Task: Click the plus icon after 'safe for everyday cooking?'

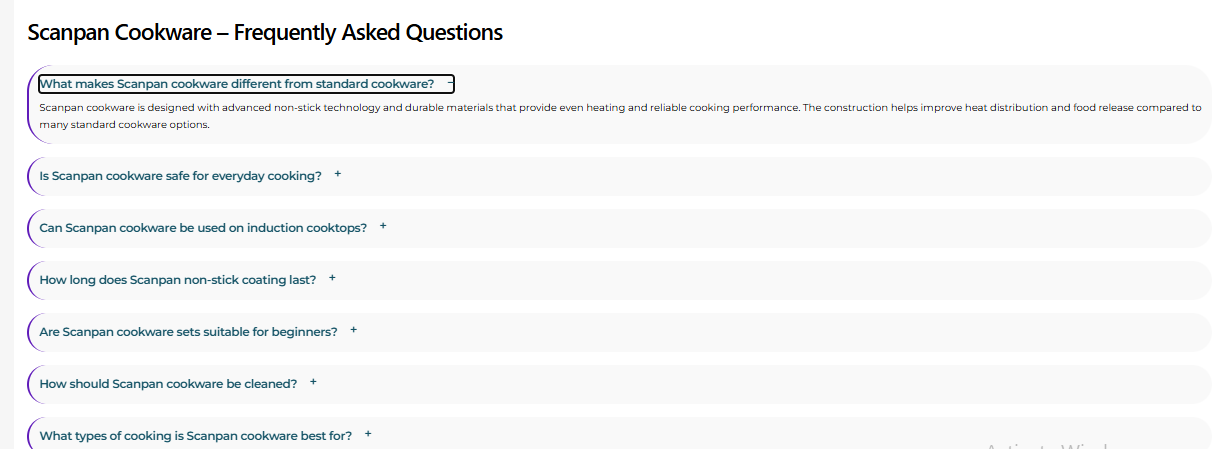Action: coord(338,174)
